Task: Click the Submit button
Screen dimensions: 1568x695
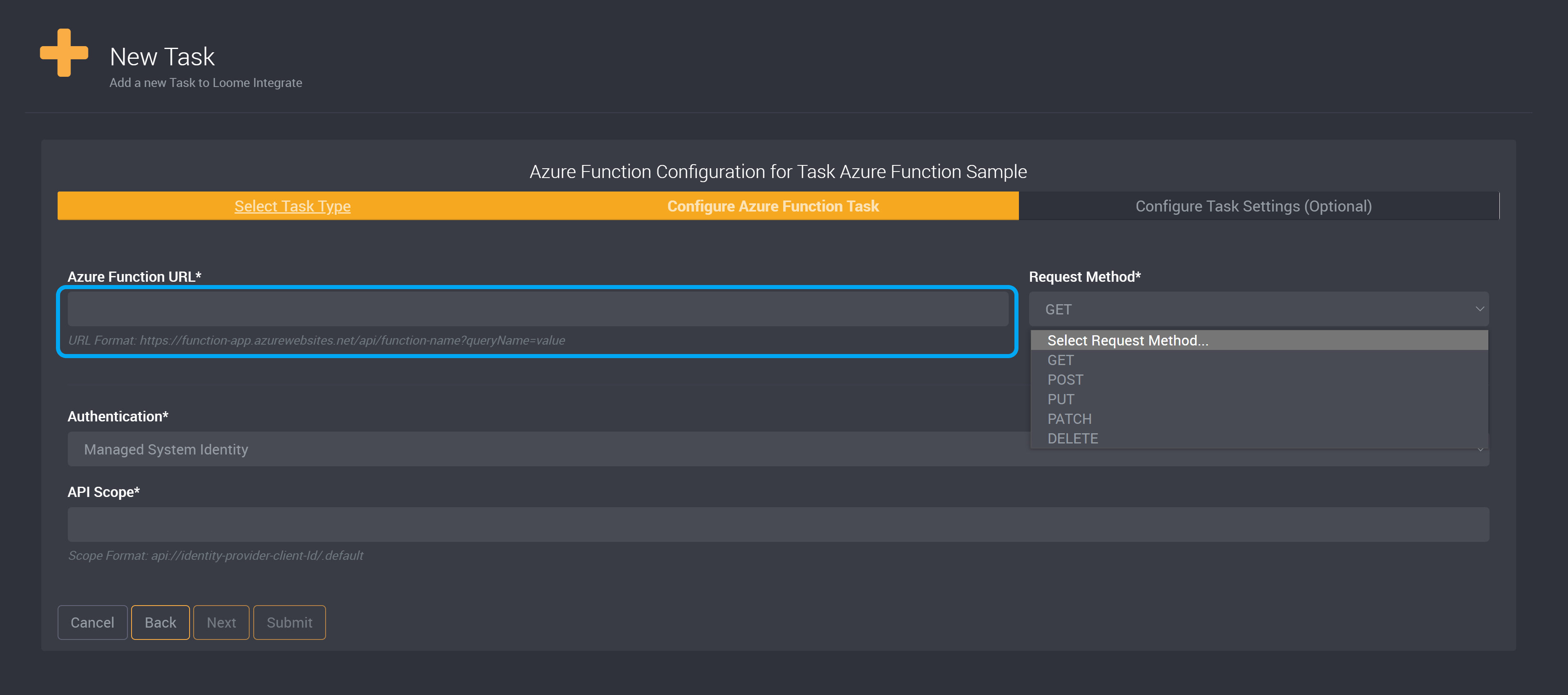Action: (x=290, y=623)
